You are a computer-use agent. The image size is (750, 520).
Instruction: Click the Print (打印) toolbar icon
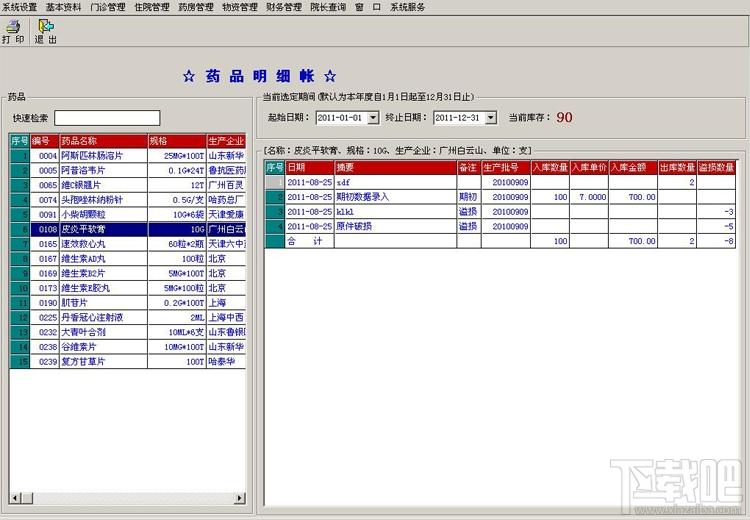(13, 32)
